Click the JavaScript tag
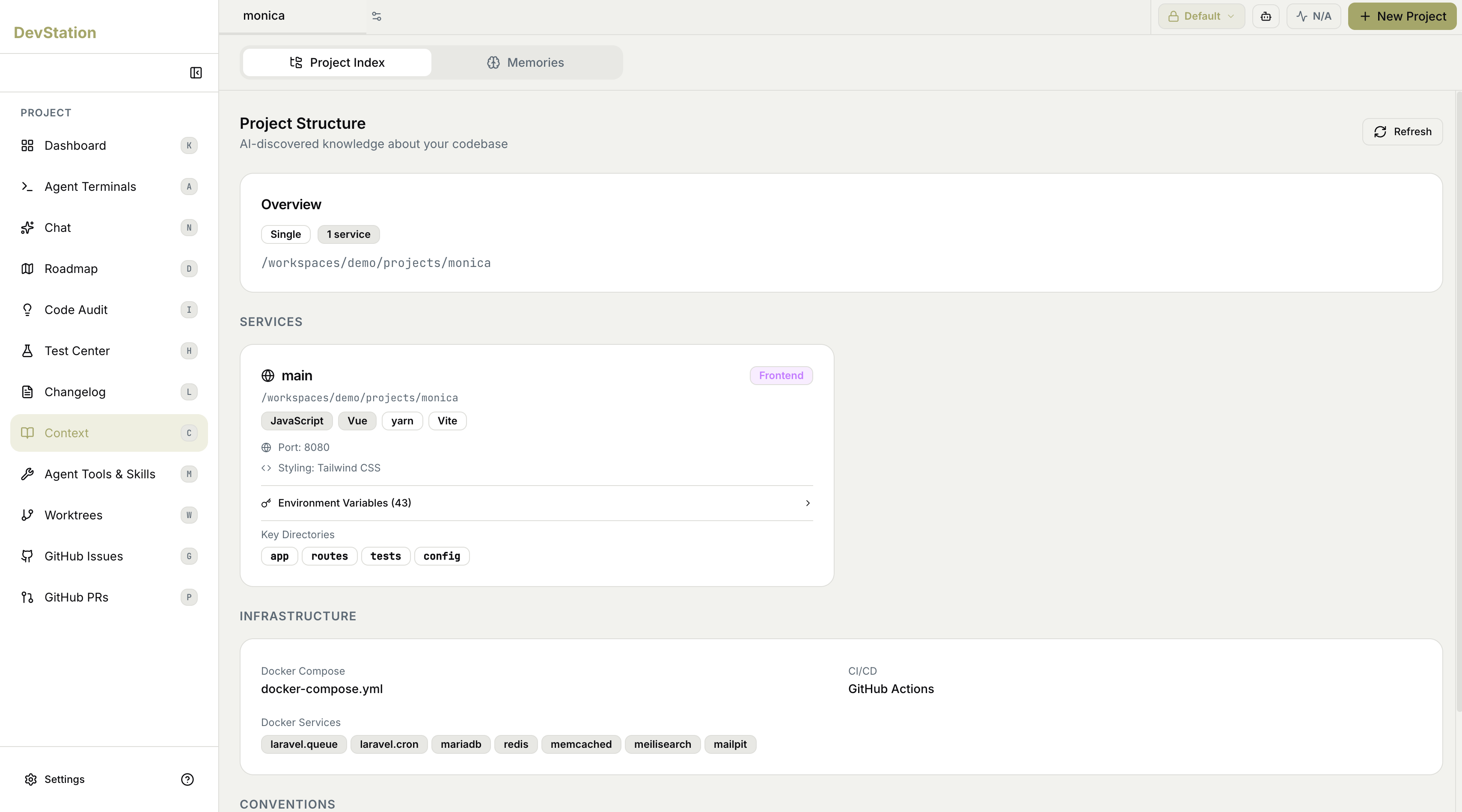The height and width of the screenshot is (812, 1462). (x=297, y=421)
